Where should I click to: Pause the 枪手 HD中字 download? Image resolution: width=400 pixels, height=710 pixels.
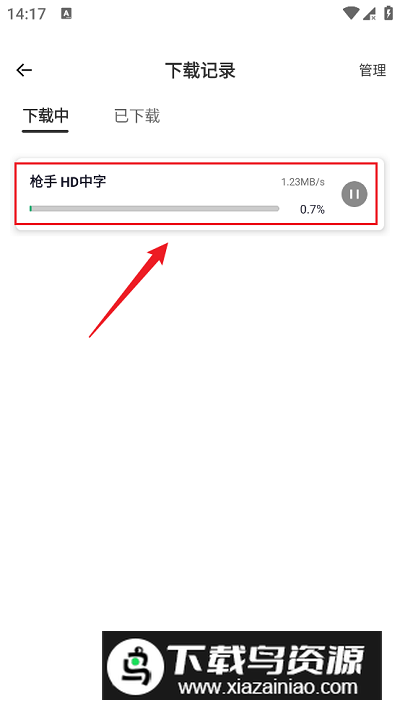point(354,194)
